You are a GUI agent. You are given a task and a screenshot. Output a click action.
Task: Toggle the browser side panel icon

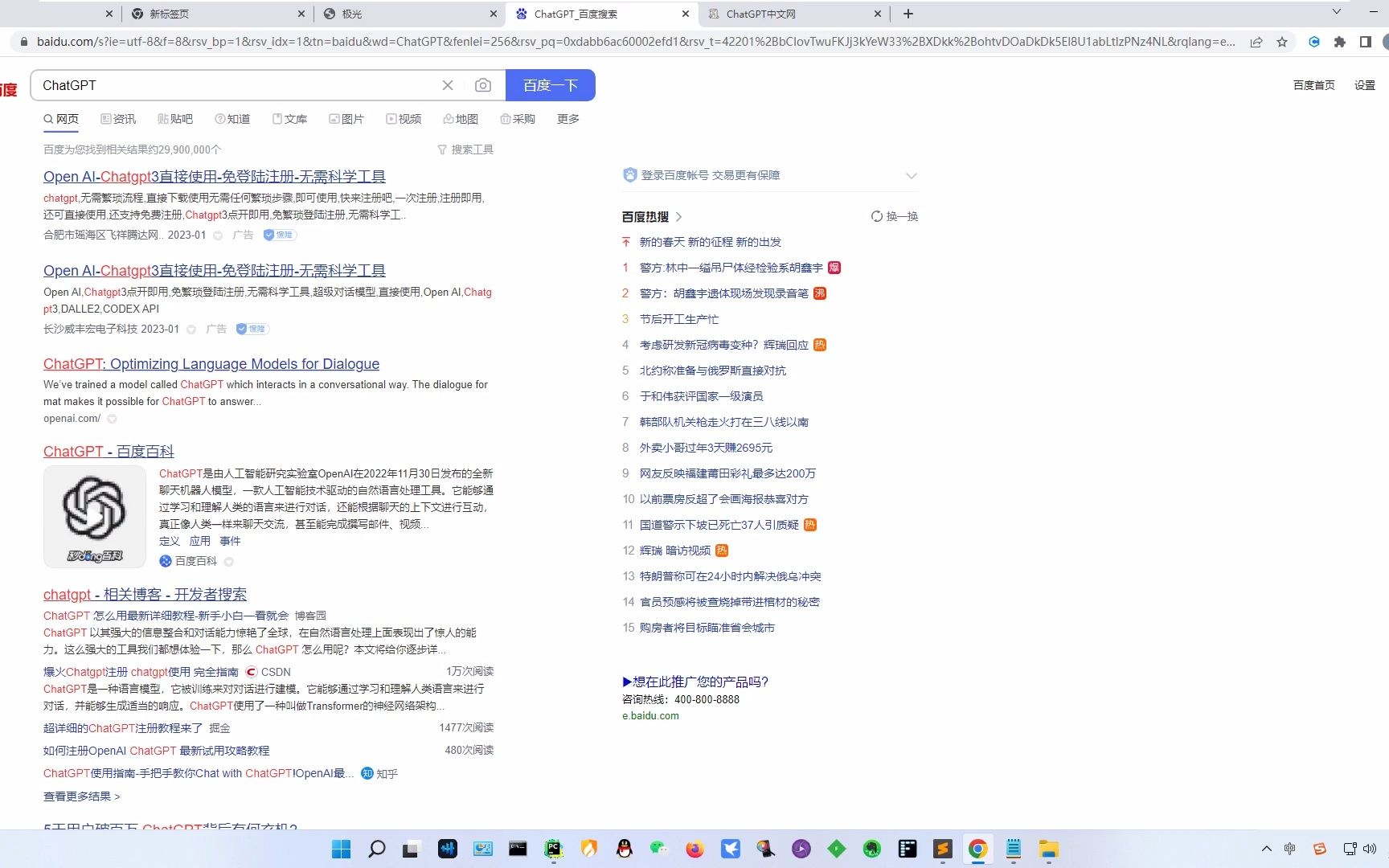tap(1365, 42)
